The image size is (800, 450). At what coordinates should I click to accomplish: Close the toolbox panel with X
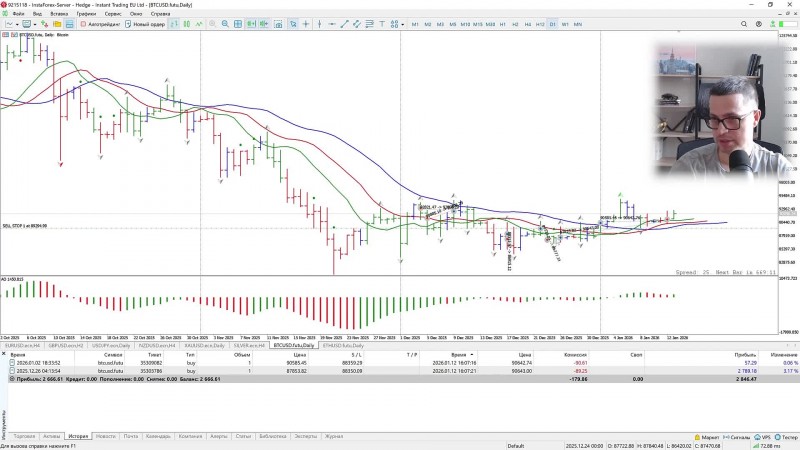(x=4, y=354)
